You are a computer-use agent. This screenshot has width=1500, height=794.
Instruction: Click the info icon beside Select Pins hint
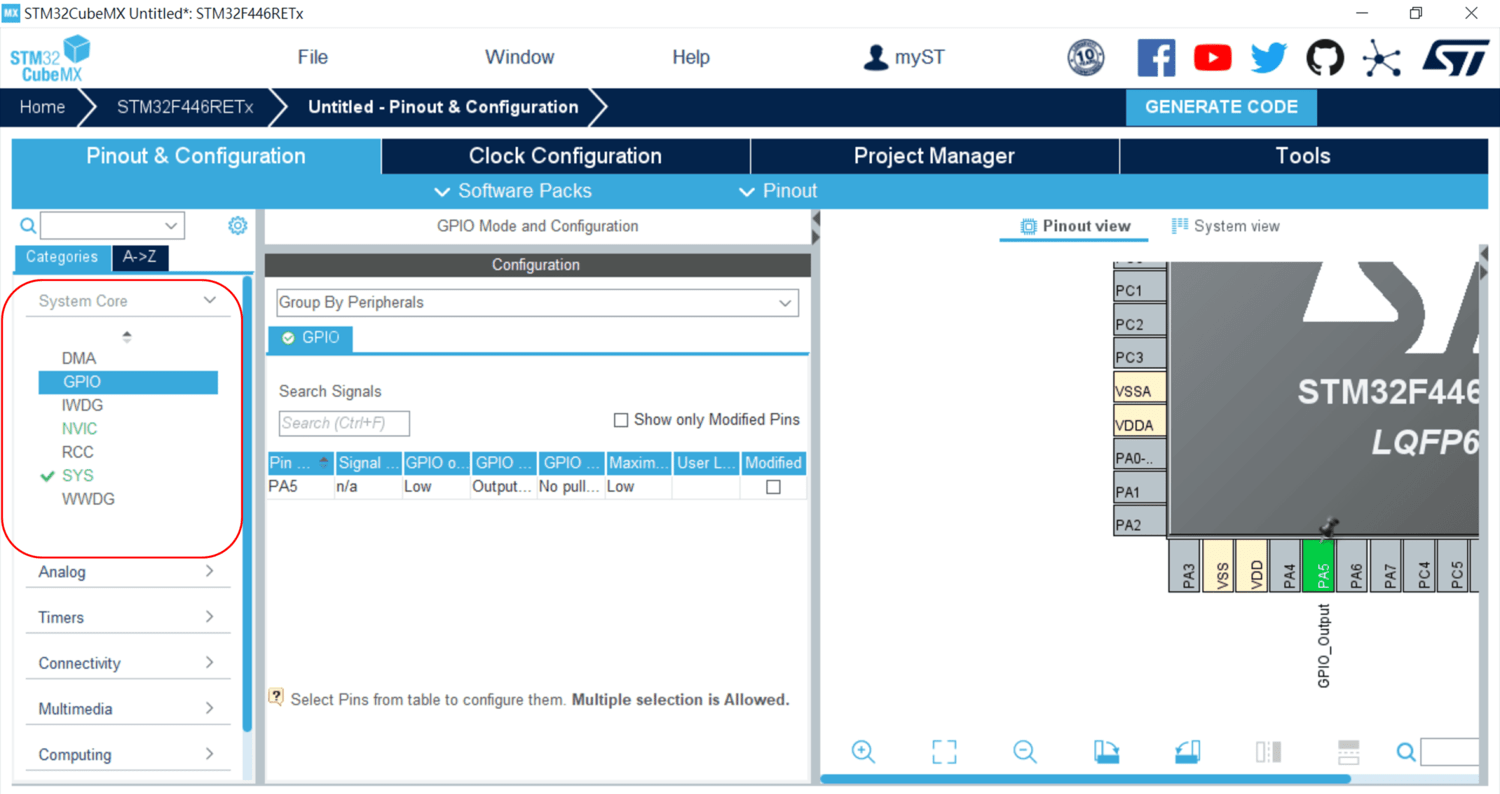[x=276, y=697]
